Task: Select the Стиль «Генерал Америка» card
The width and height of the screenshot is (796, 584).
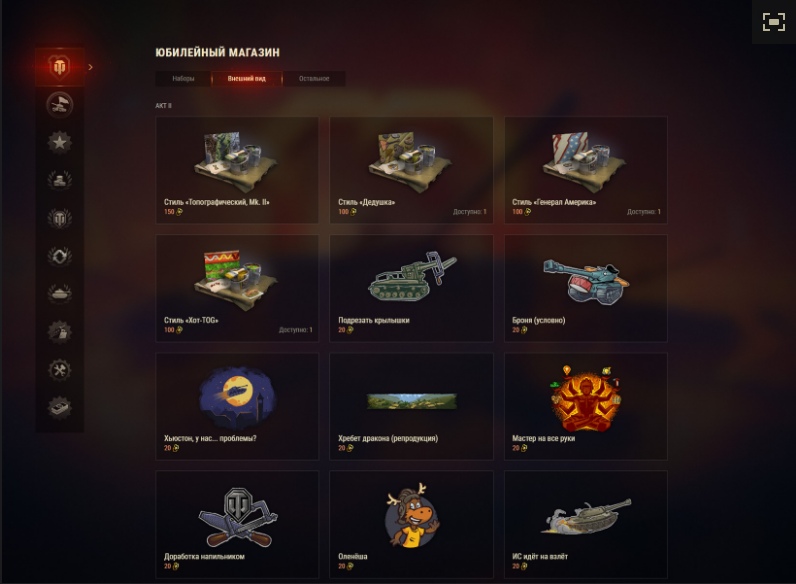Action: [x=586, y=170]
